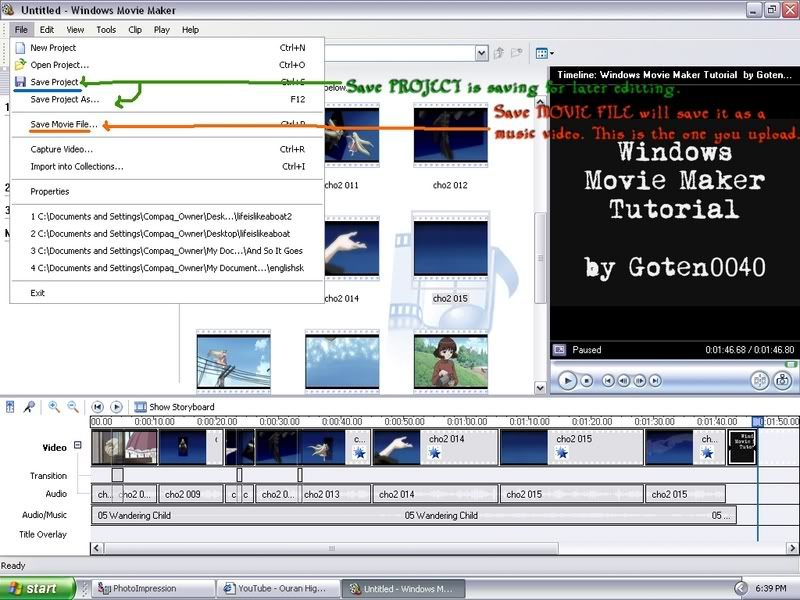Select the cho2 012 clip thumbnail
Viewport: 800px width, 600px height.
[x=451, y=136]
